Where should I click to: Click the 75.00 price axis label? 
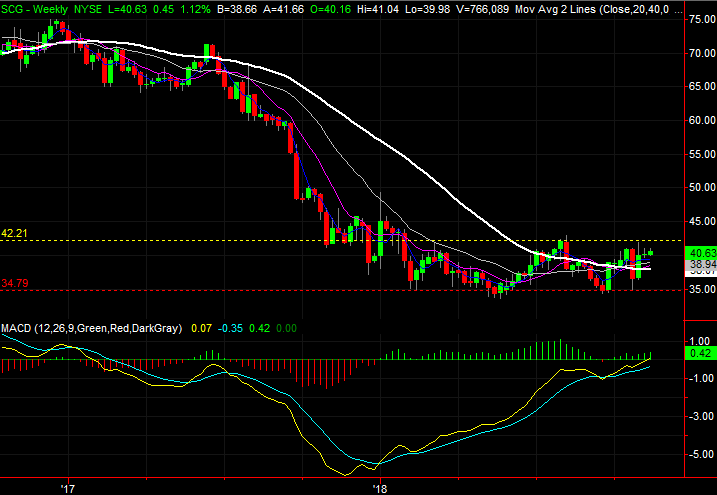click(701, 17)
